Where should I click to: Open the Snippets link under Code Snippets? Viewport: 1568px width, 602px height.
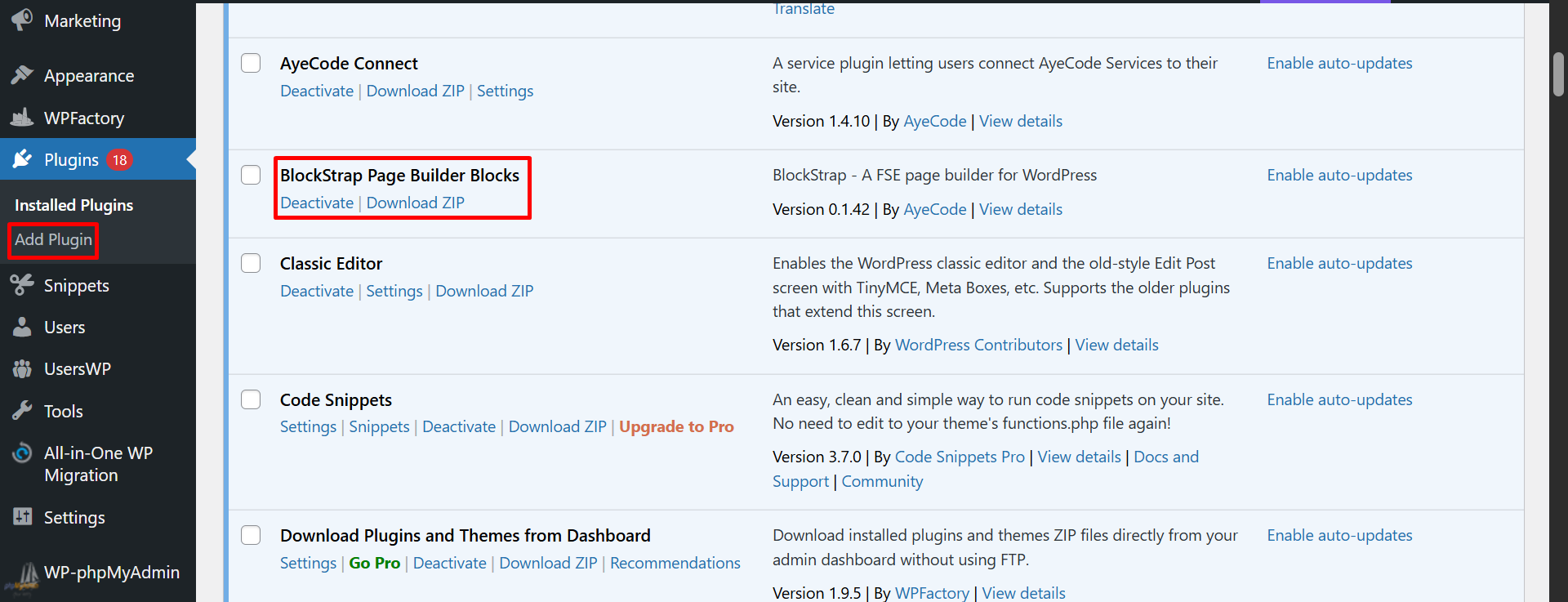pos(379,426)
